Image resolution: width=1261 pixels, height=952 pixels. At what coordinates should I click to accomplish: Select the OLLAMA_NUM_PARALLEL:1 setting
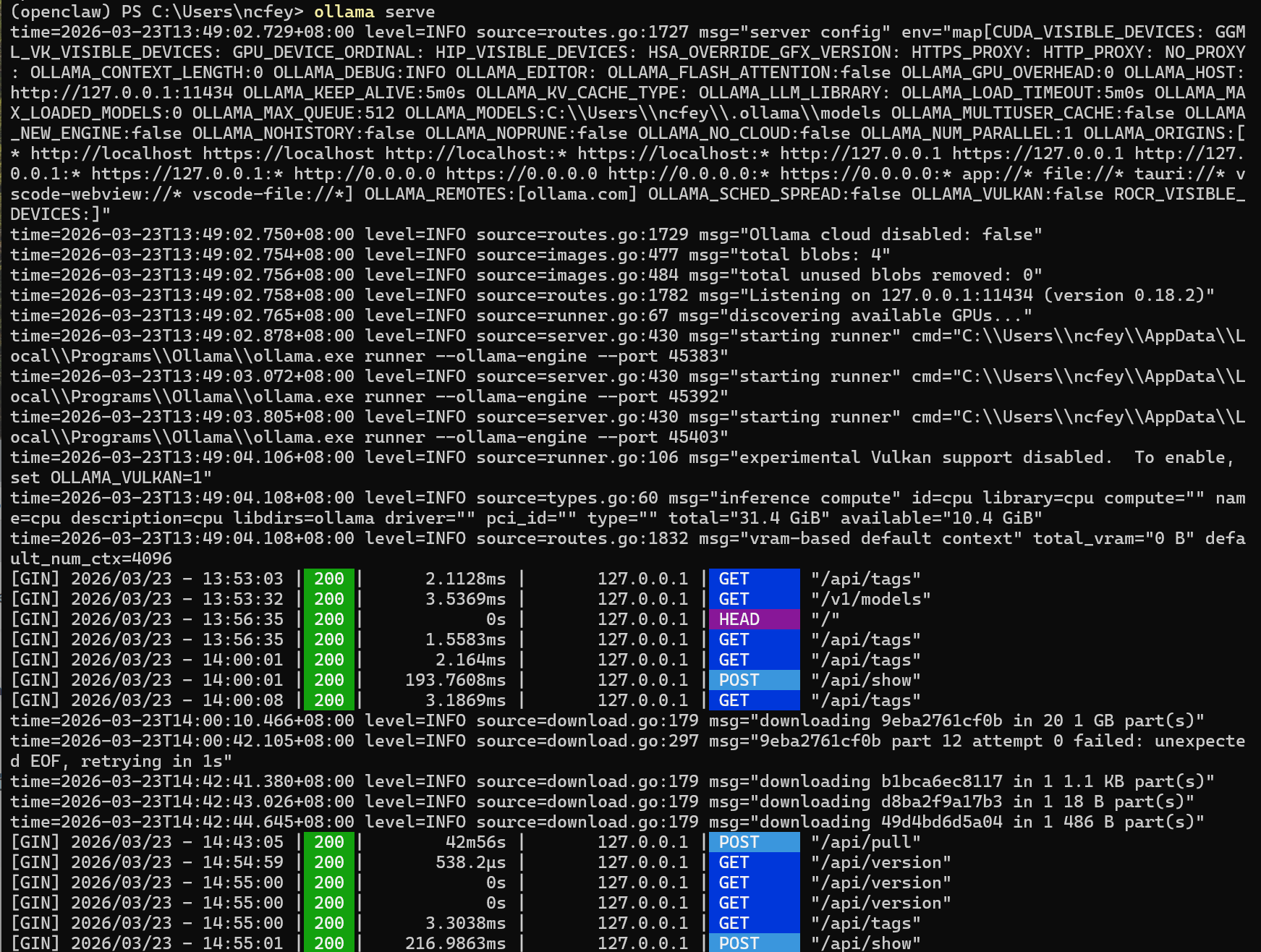[967, 133]
